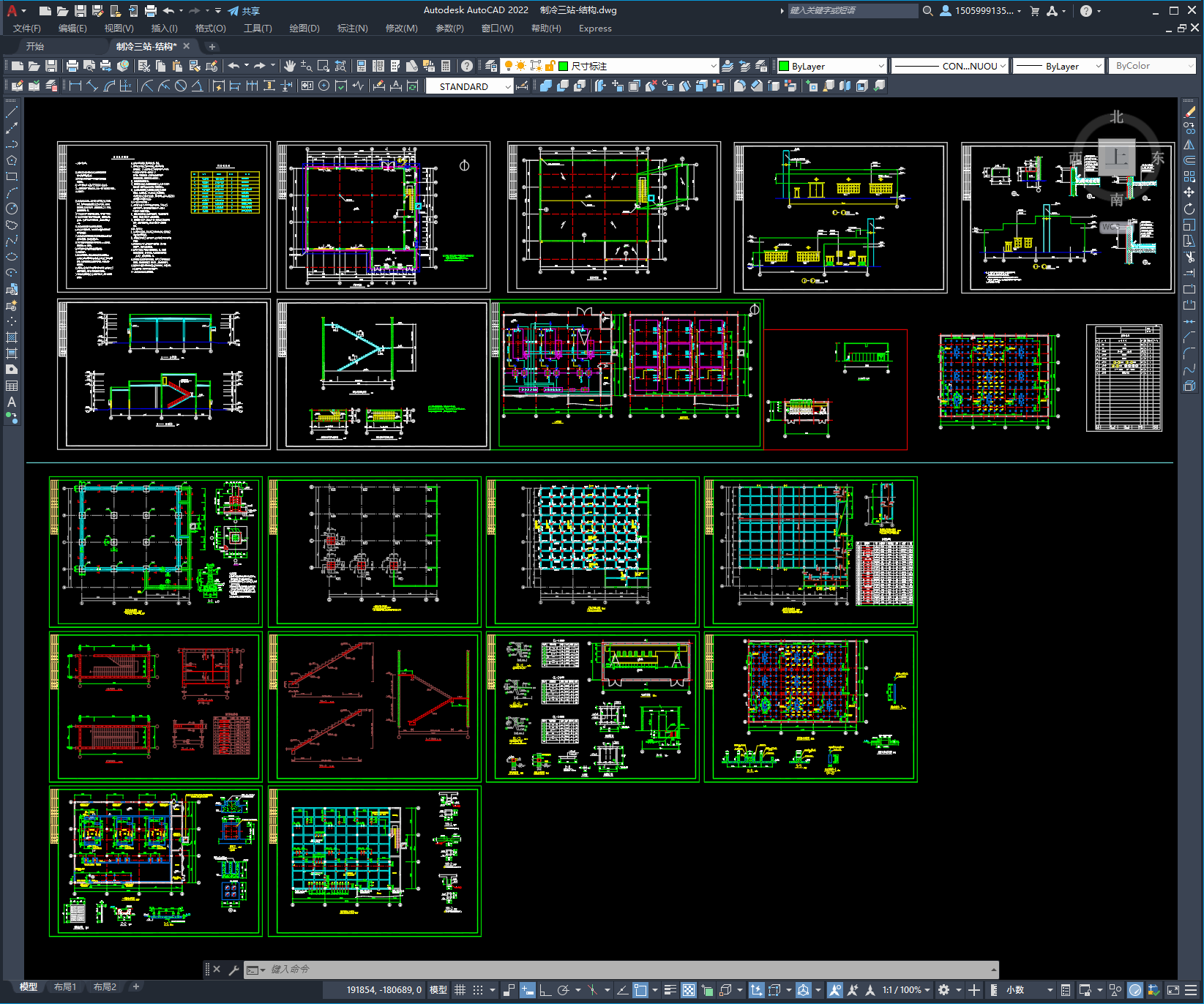Image resolution: width=1204 pixels, height=1004 pixels.
Task: Click the Undo arrow in the standard toolbar
Action: (x=233, y=66)
